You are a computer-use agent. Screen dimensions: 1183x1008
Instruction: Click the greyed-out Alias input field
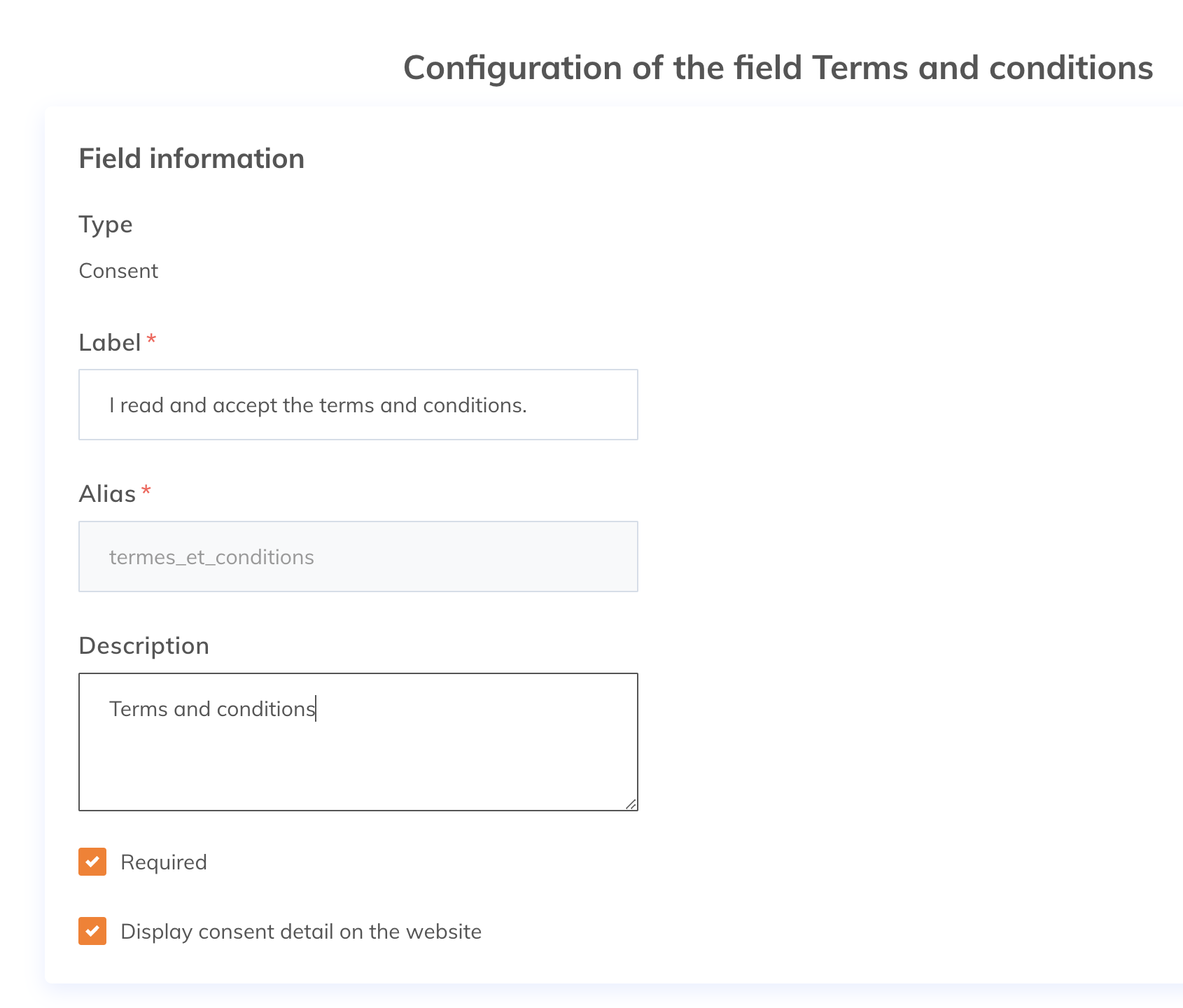tap(358, 556)
